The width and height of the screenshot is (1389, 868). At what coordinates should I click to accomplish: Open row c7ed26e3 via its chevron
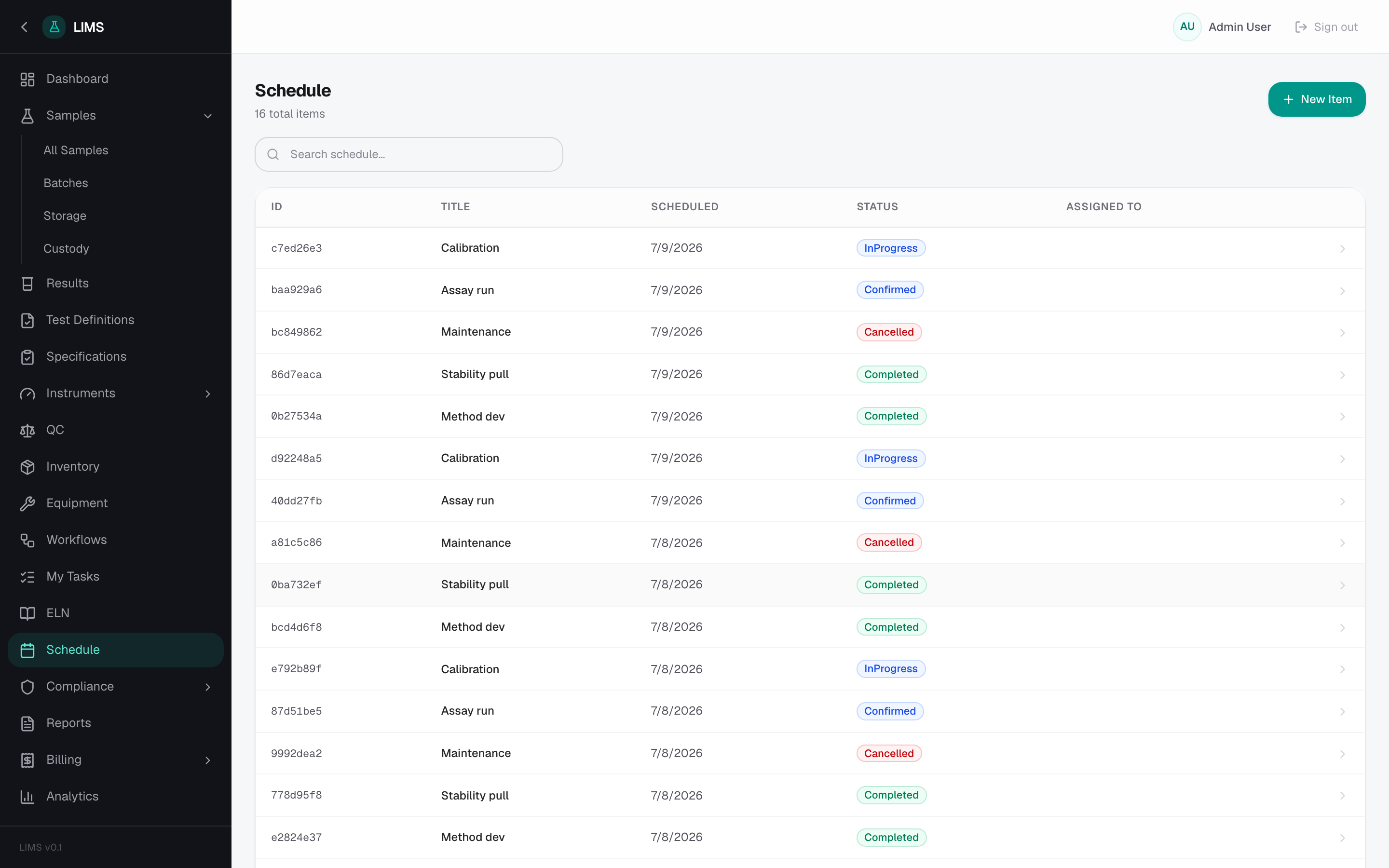(x=1342, y=248)
